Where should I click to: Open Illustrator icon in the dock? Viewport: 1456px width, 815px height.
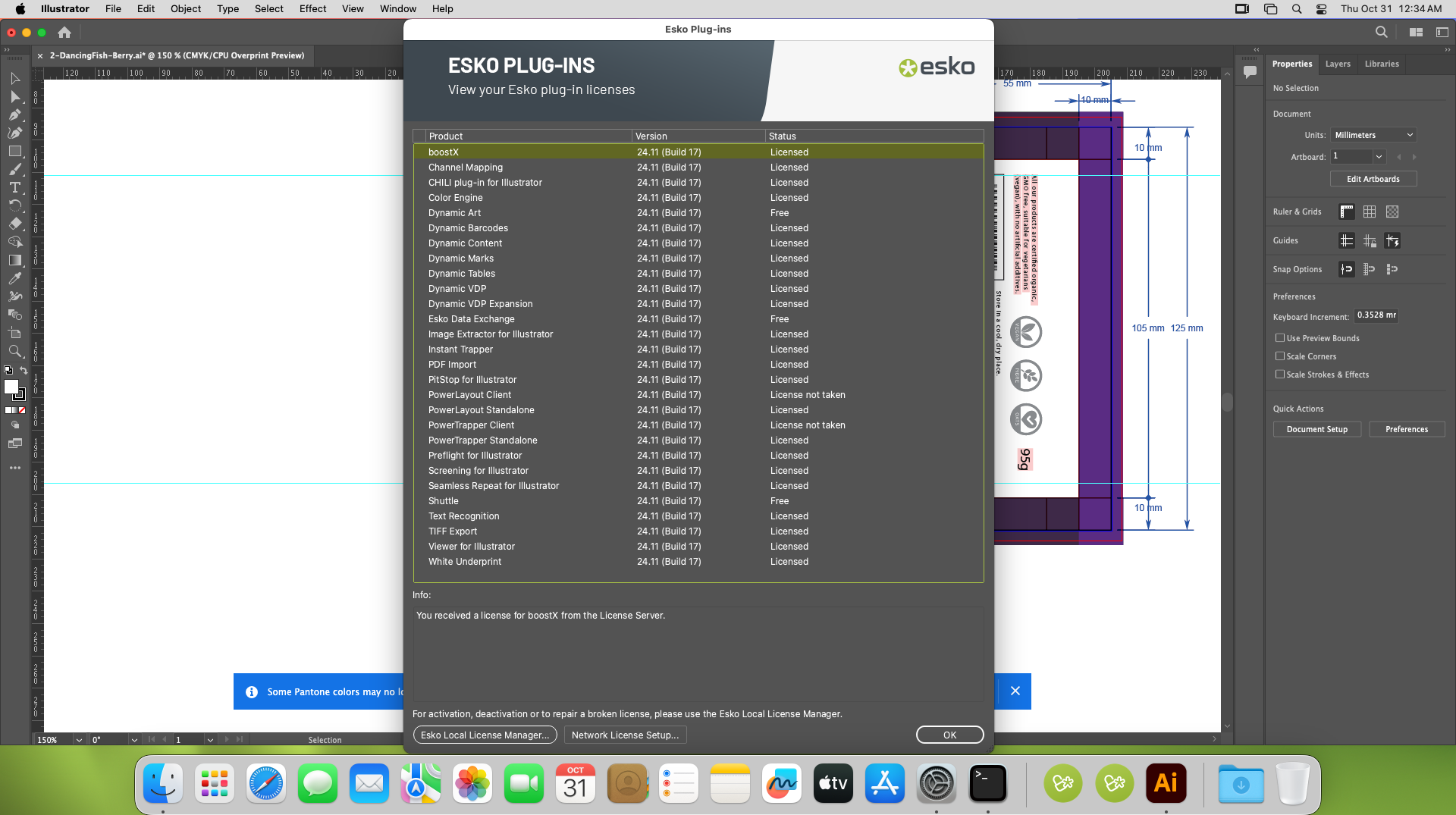(1166, 783)
